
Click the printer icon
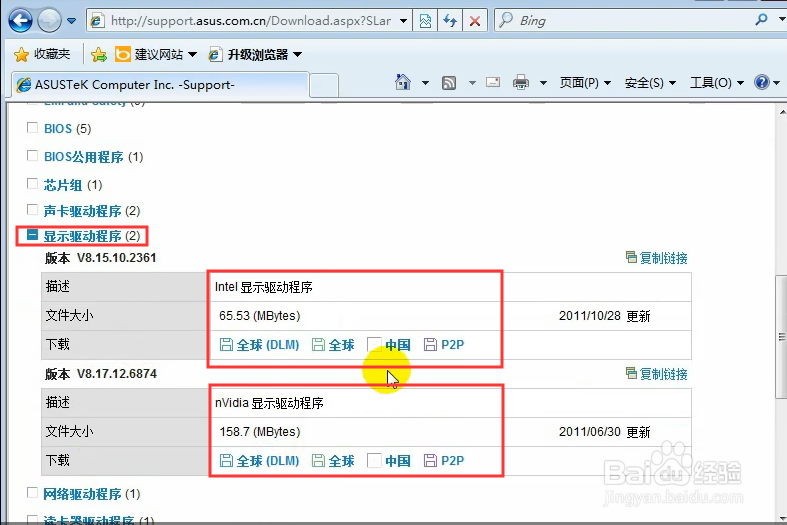click(x=521, y=82)
